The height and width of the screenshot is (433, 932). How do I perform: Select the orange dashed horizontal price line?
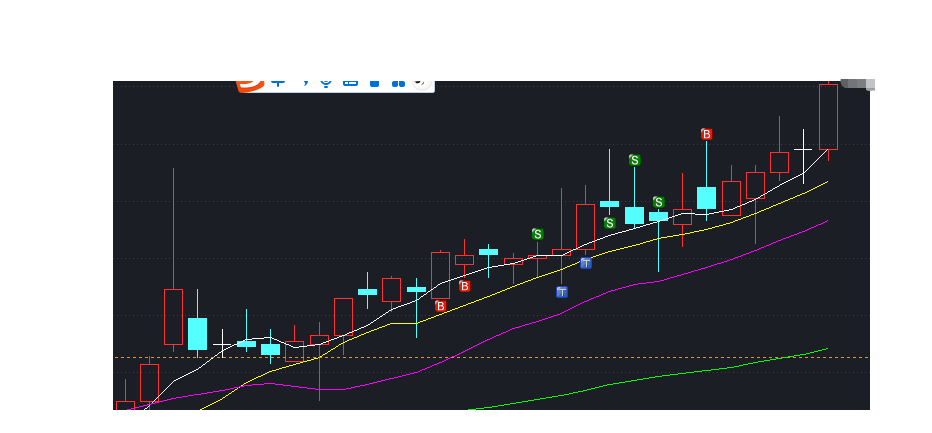pos(492,357)
